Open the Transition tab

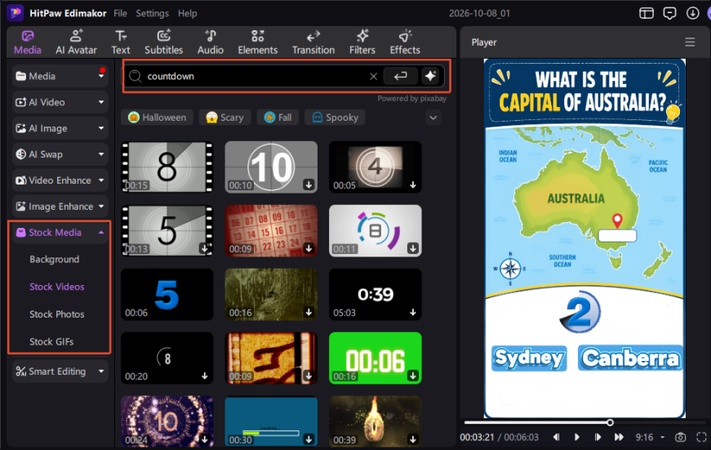click(x=313, y=42)
